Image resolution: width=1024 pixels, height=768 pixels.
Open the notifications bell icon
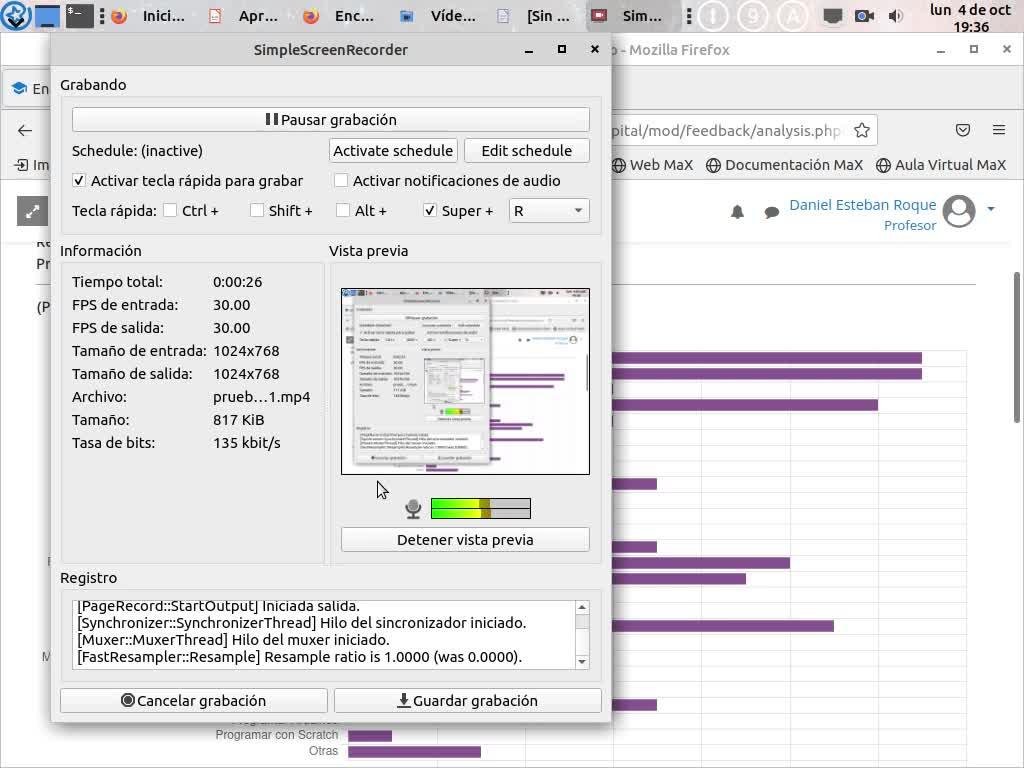click(737, 212)
